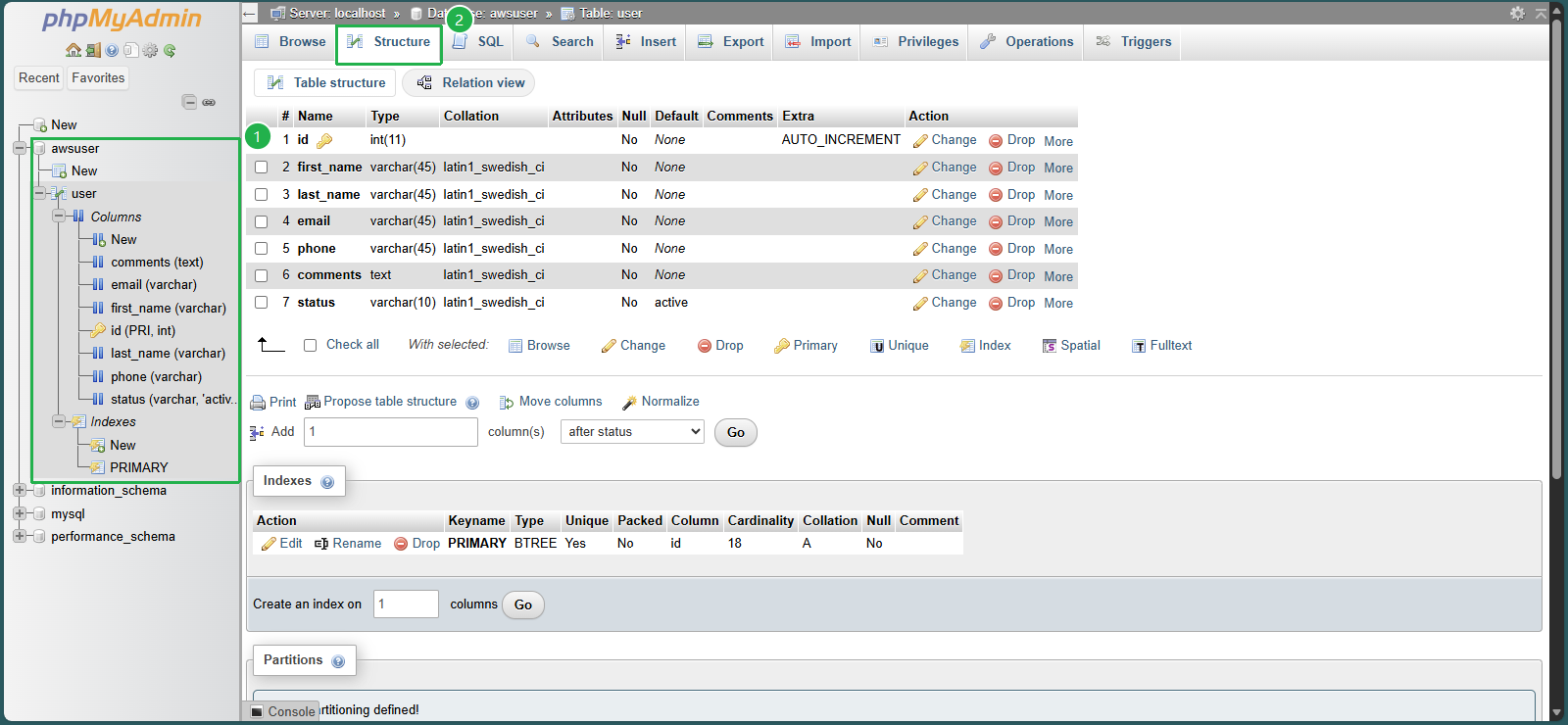Click the Favorites tables button

(x=98, y=77)
